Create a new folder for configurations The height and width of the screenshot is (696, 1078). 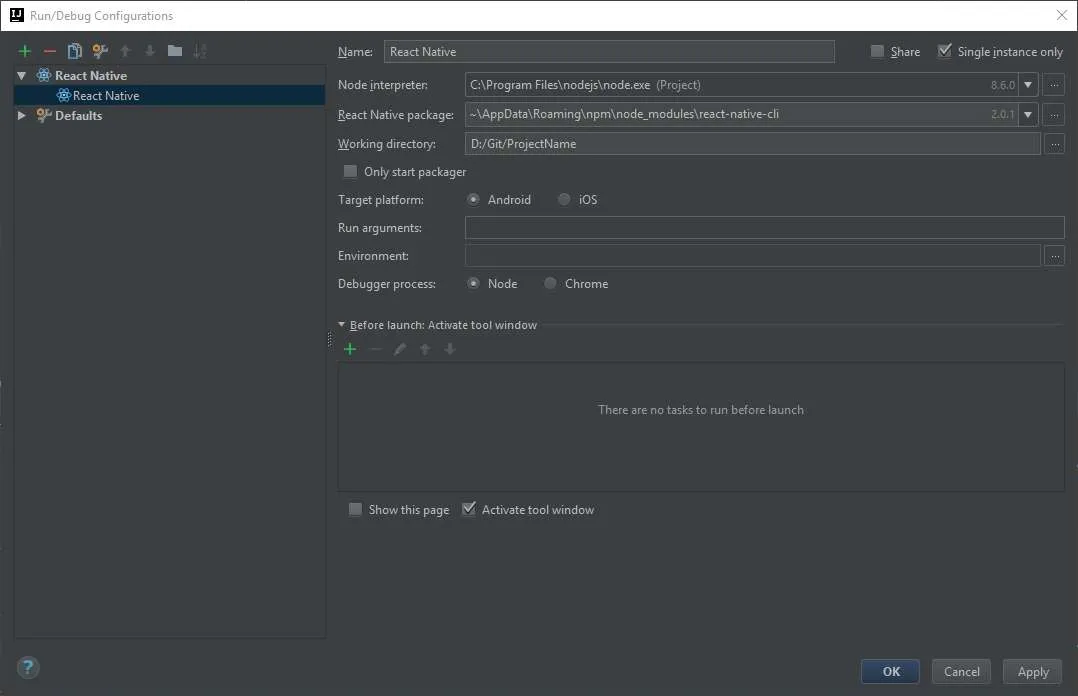(x=175, y=51)
